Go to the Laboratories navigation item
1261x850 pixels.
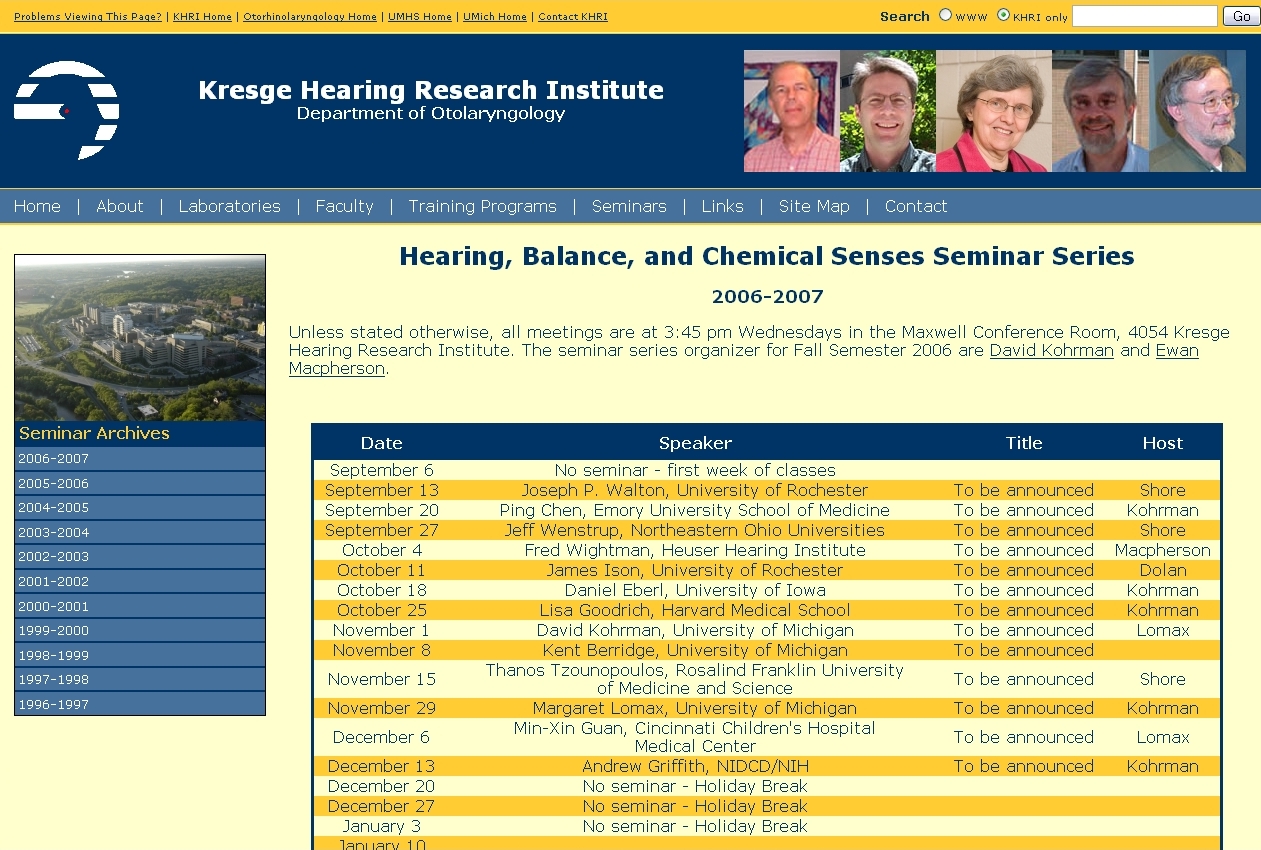pos(229,206)
